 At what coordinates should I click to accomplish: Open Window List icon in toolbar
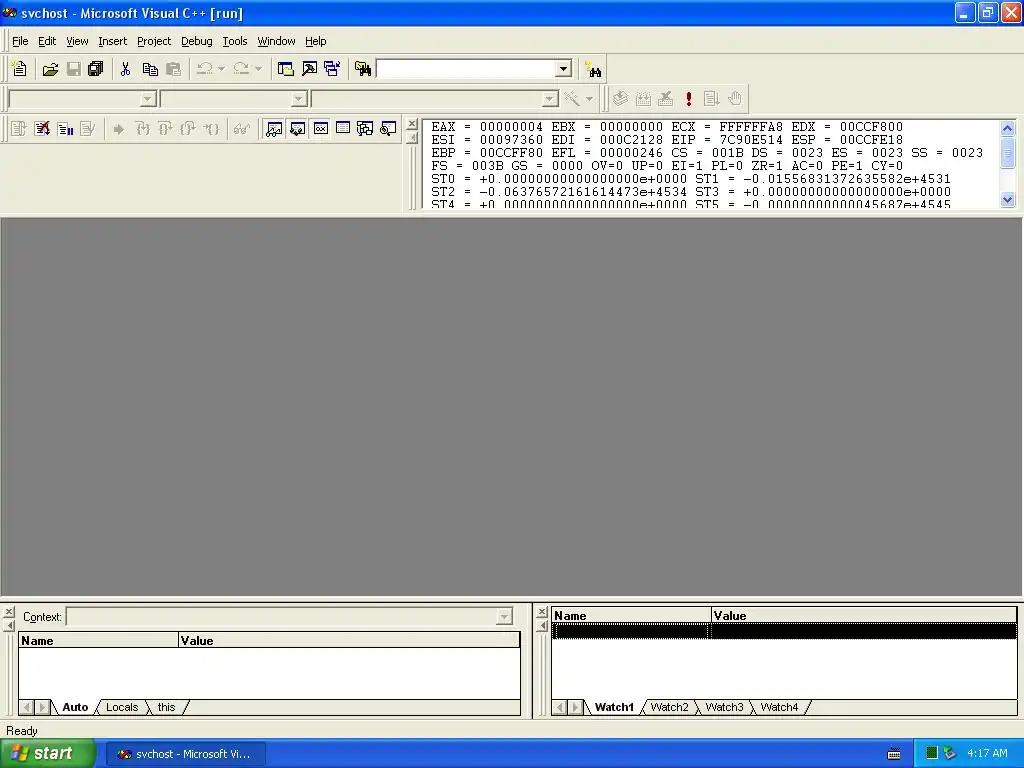(x=332, y=69)
